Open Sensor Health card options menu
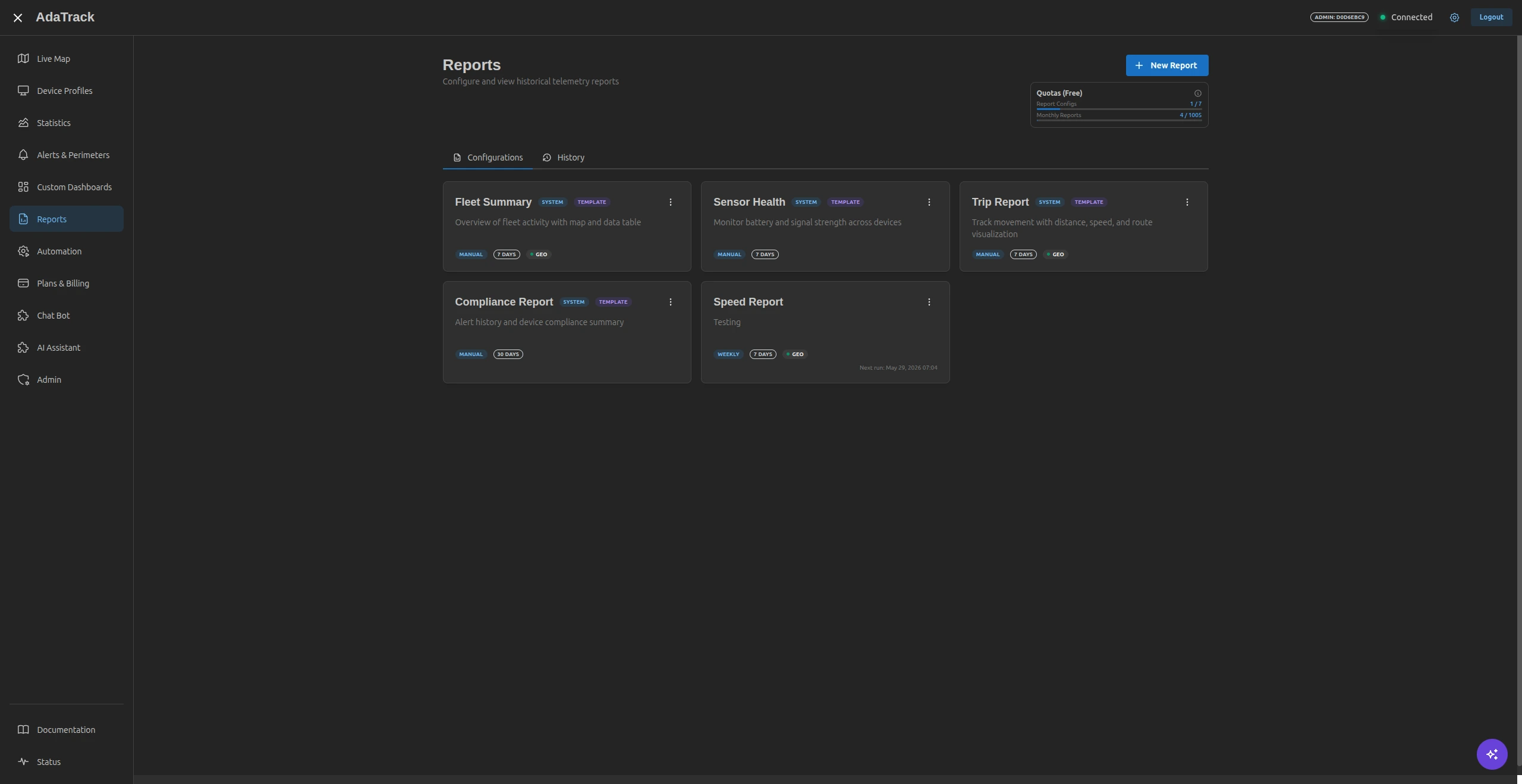 click(x=929, y=202)
